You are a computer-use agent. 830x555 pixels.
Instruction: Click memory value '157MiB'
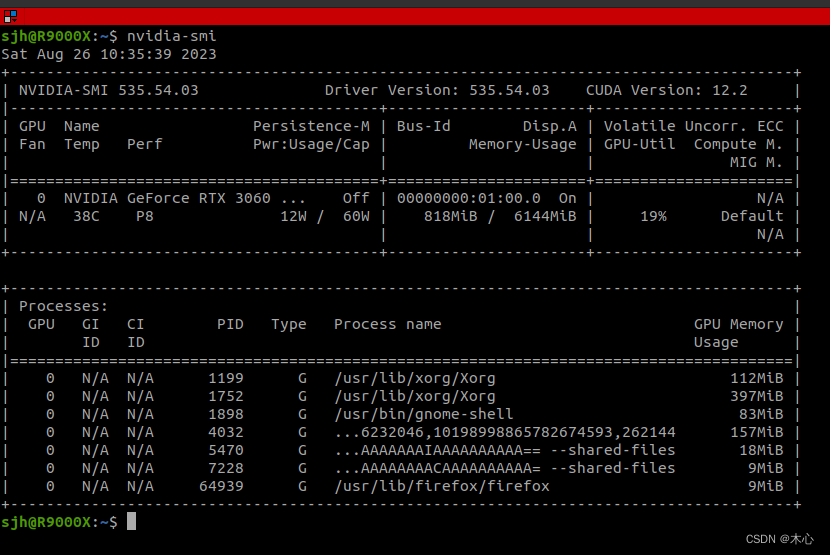point(756,433)
